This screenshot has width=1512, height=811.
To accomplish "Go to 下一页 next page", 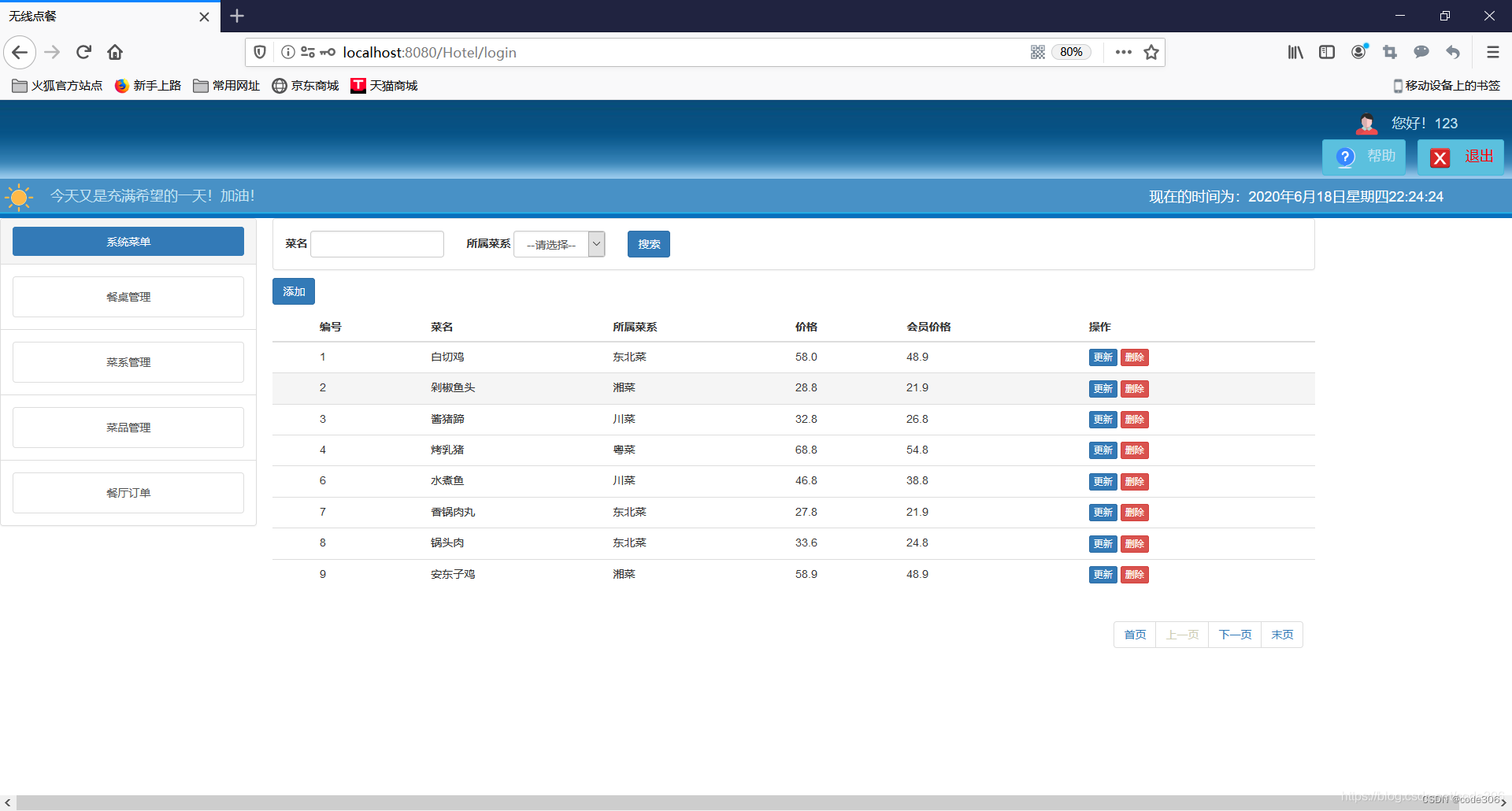I will pos(1235,635).
